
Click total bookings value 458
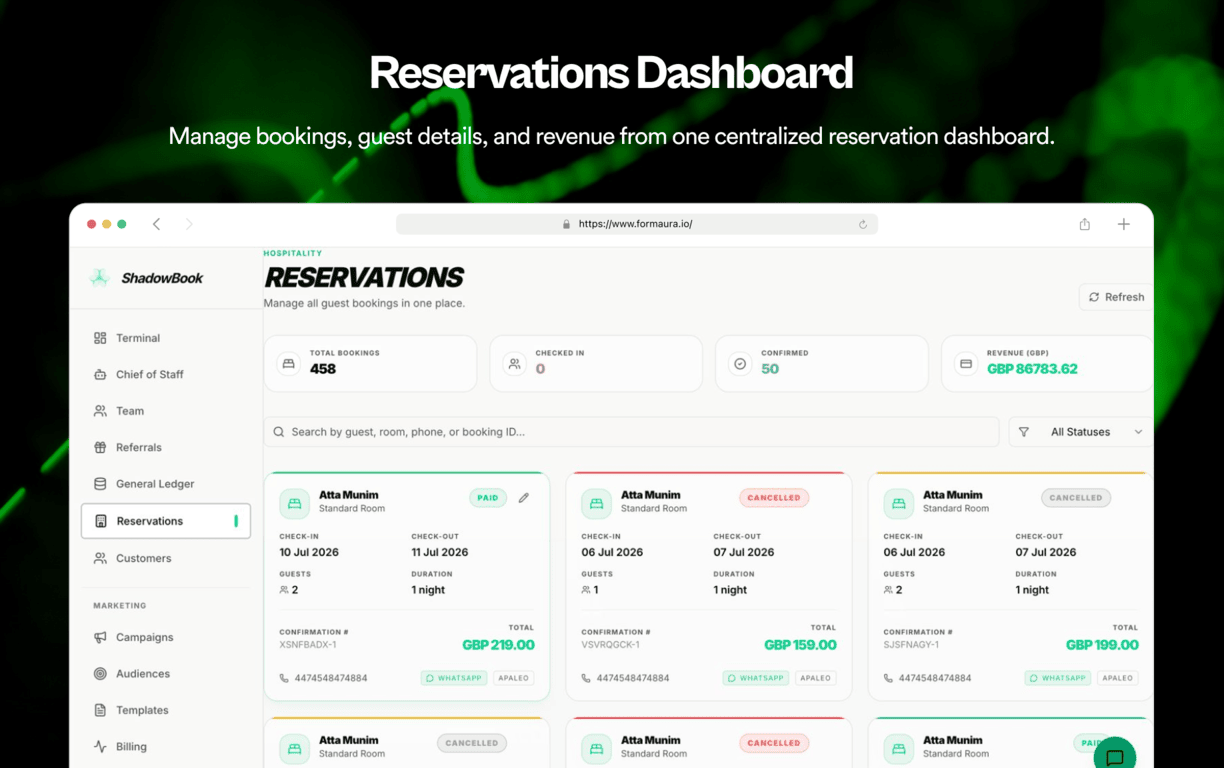pos(323,369)
